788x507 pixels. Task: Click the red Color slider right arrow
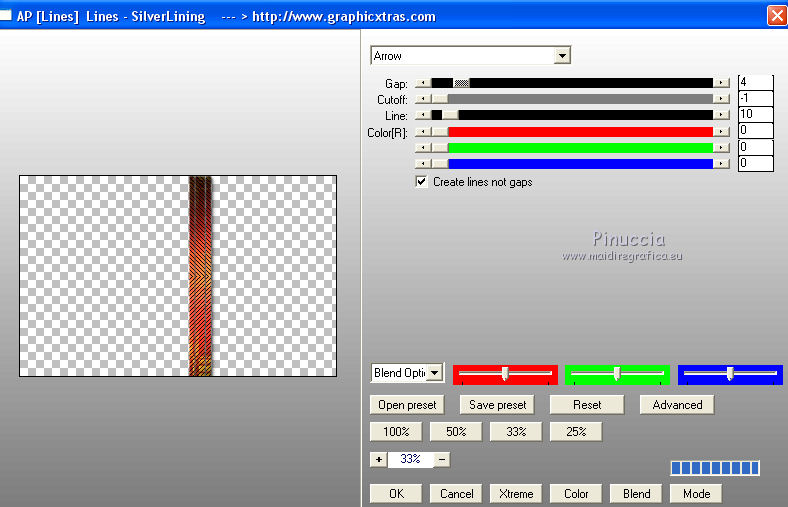[x=721, y=132]
